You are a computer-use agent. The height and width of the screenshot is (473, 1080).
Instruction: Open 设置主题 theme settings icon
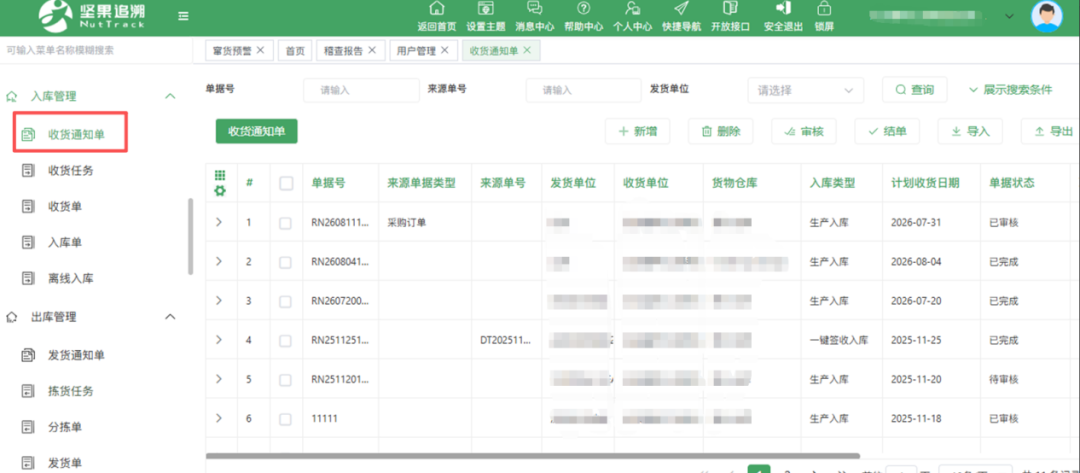(x=486, y=9)
